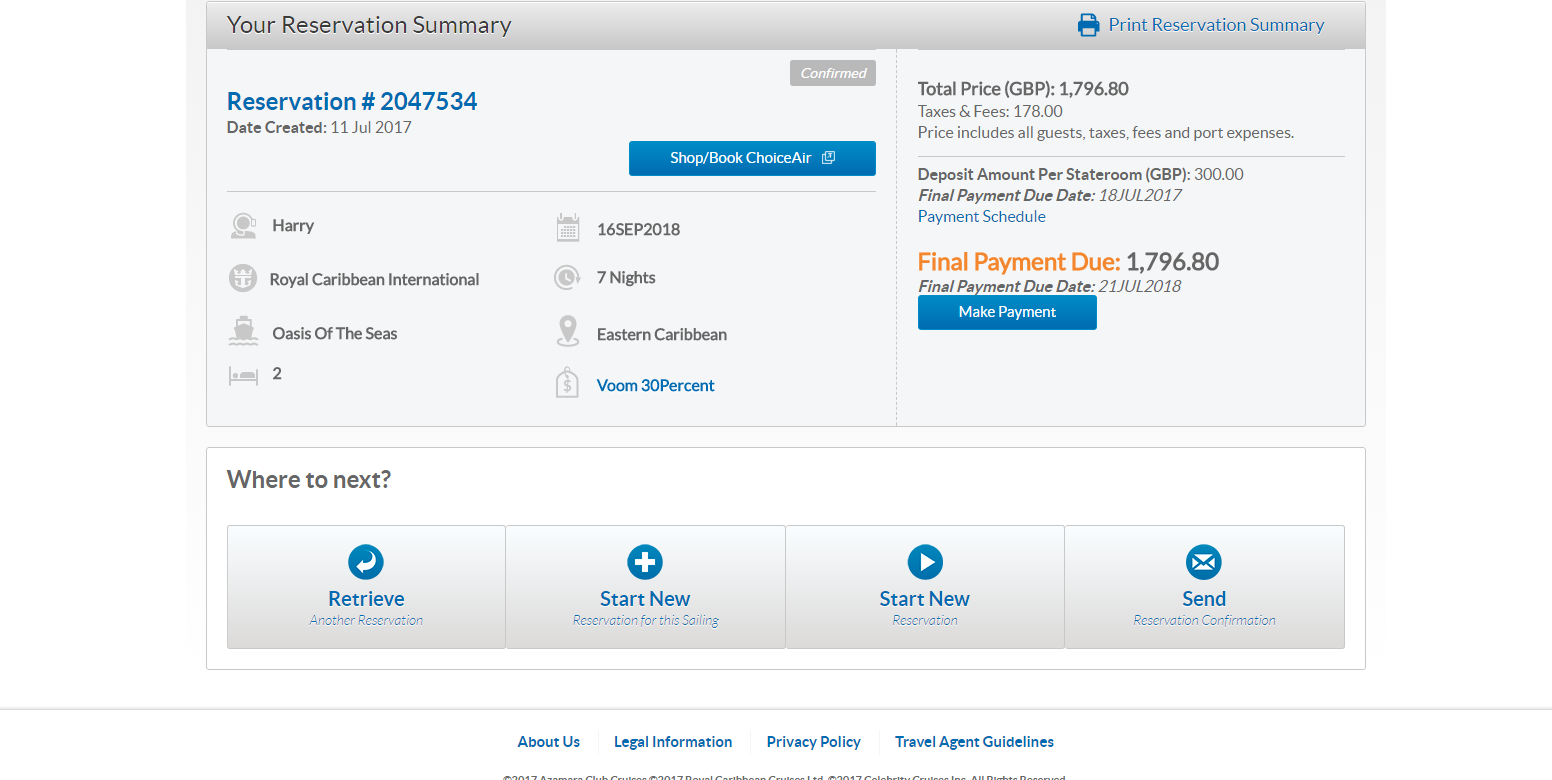Click the 16SEP2018 sailing date text

(638, 230)
